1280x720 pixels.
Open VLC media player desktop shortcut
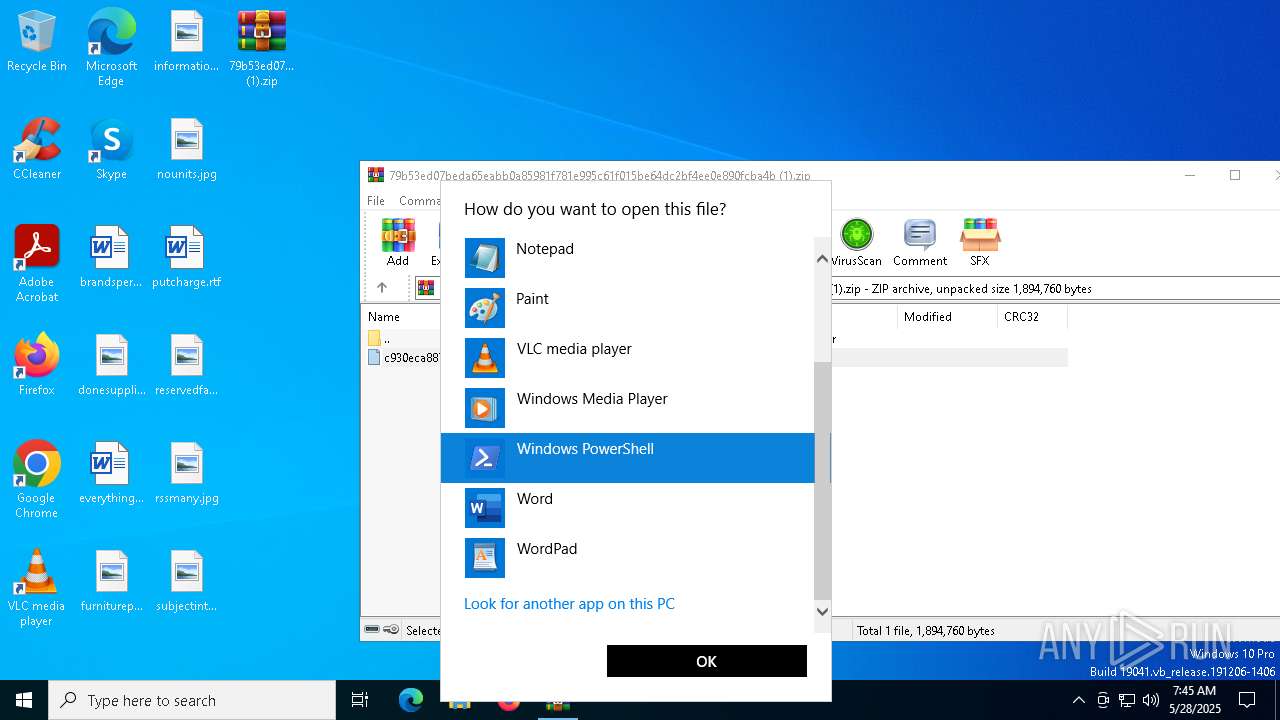[x=37, y=587]
